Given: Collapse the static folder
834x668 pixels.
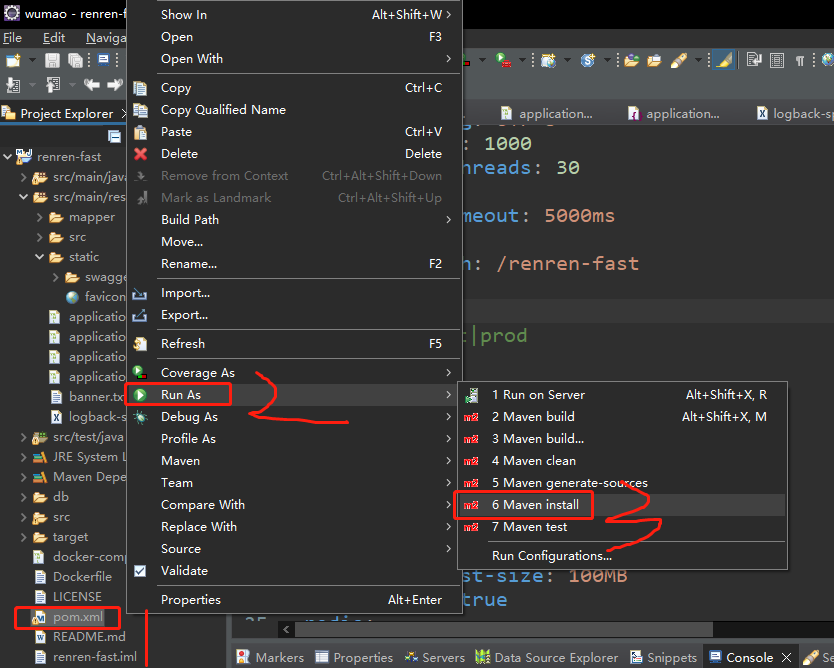Looking at the screenshot, I should pos(39,257).
